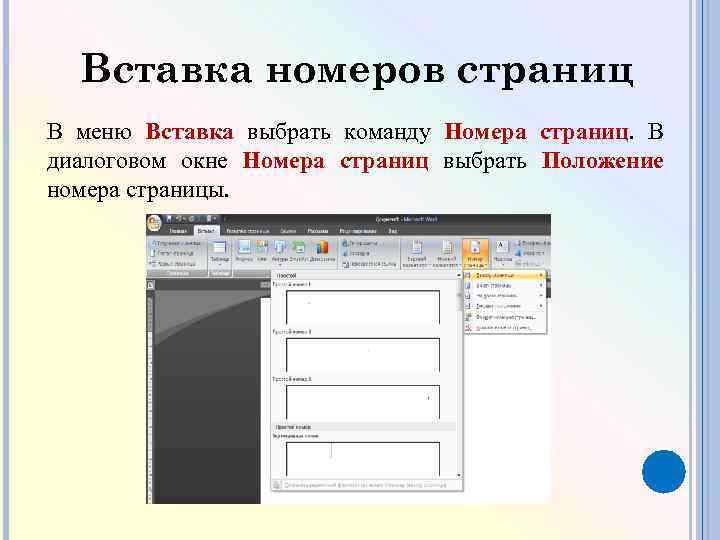
Task: Open the Рассылки ribbon tab
Action: tap(318, 231)
